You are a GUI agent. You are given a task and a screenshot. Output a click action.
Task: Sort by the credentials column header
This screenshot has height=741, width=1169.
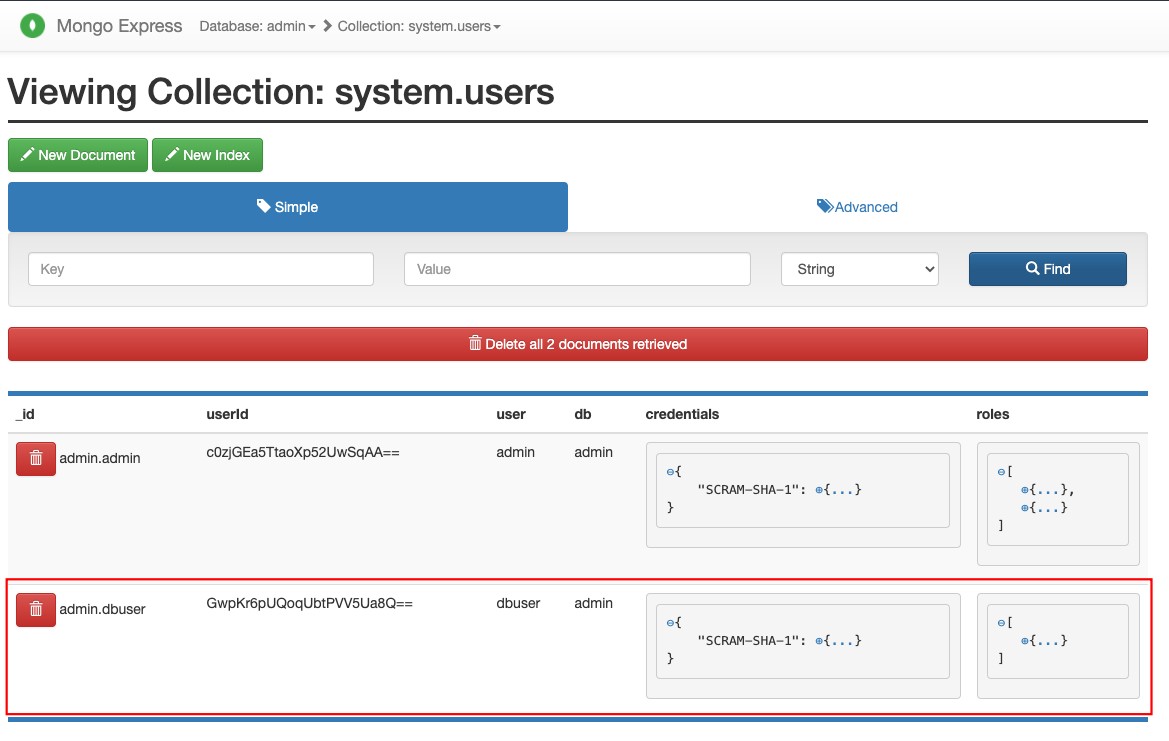tap(682, 414)
